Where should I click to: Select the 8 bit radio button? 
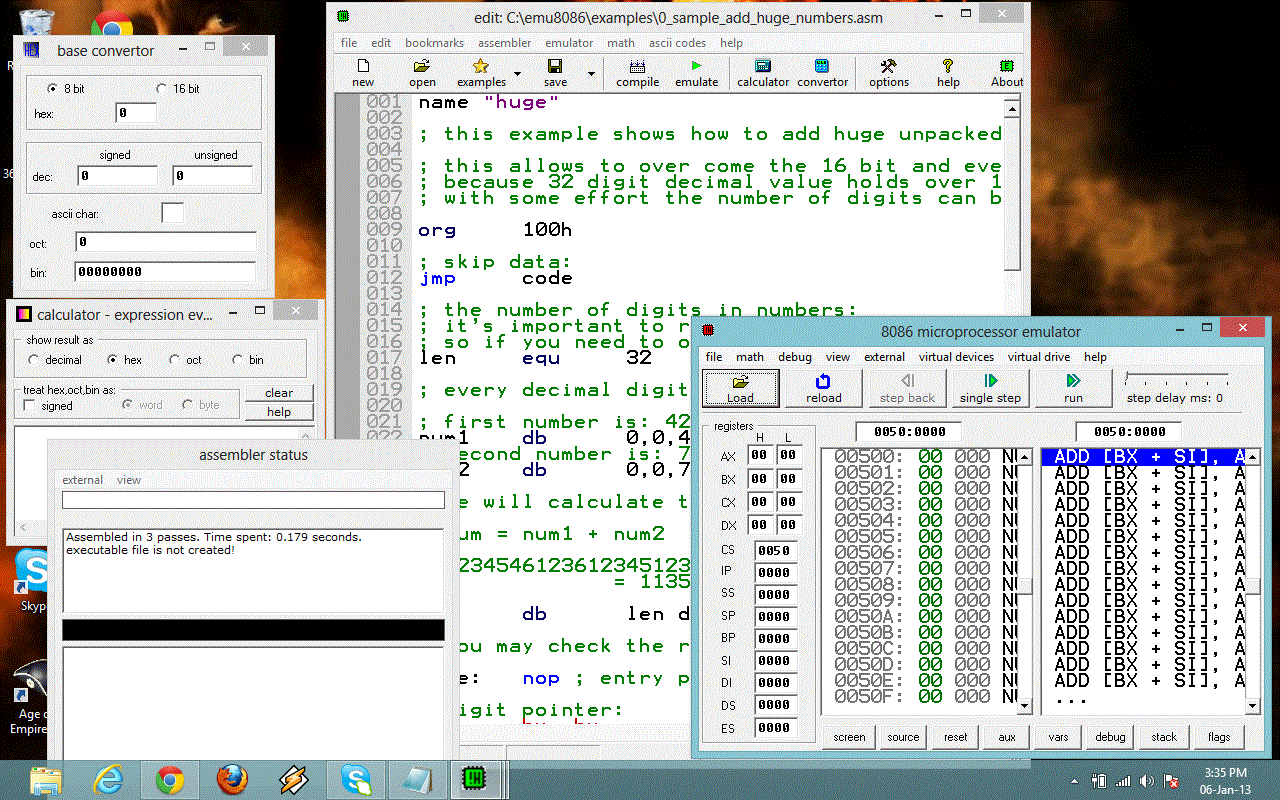click(53, 89)
